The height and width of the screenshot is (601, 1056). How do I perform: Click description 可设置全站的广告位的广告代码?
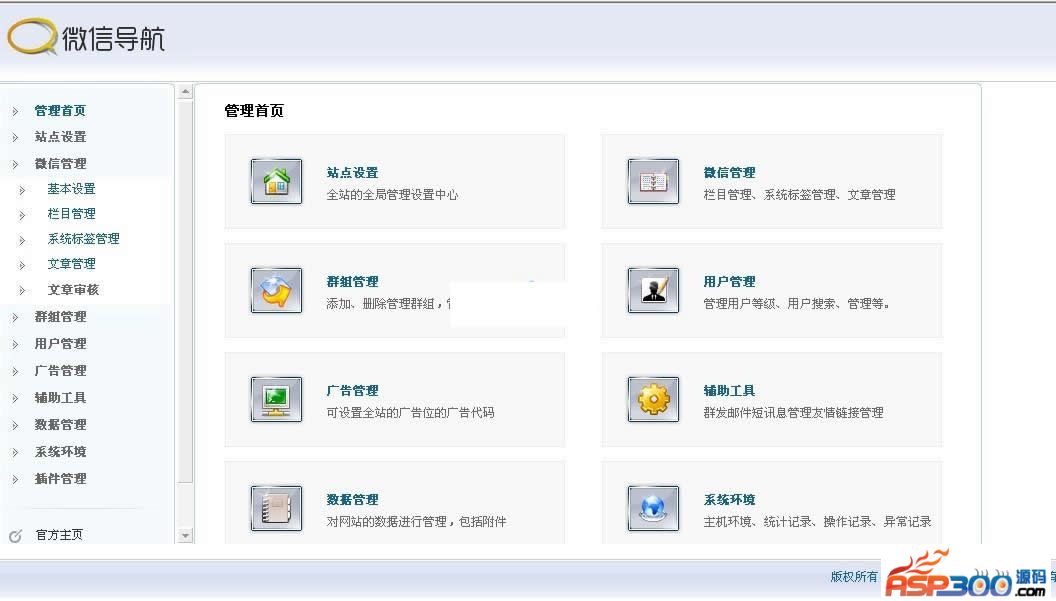click(410, 412)
